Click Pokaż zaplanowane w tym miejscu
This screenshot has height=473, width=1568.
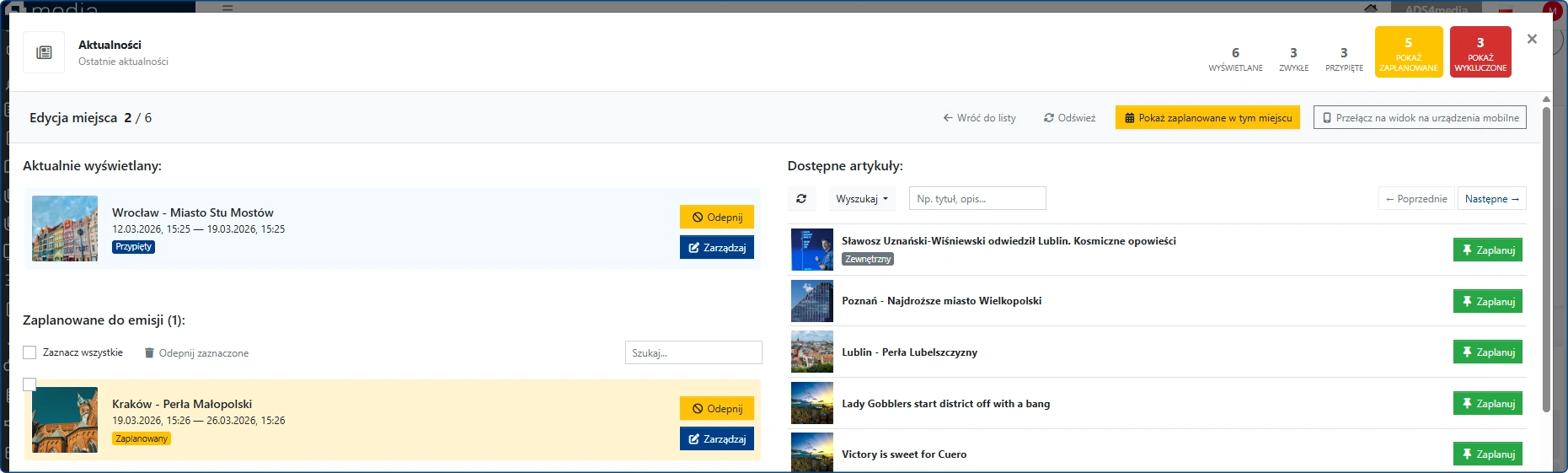[1207, 118]
